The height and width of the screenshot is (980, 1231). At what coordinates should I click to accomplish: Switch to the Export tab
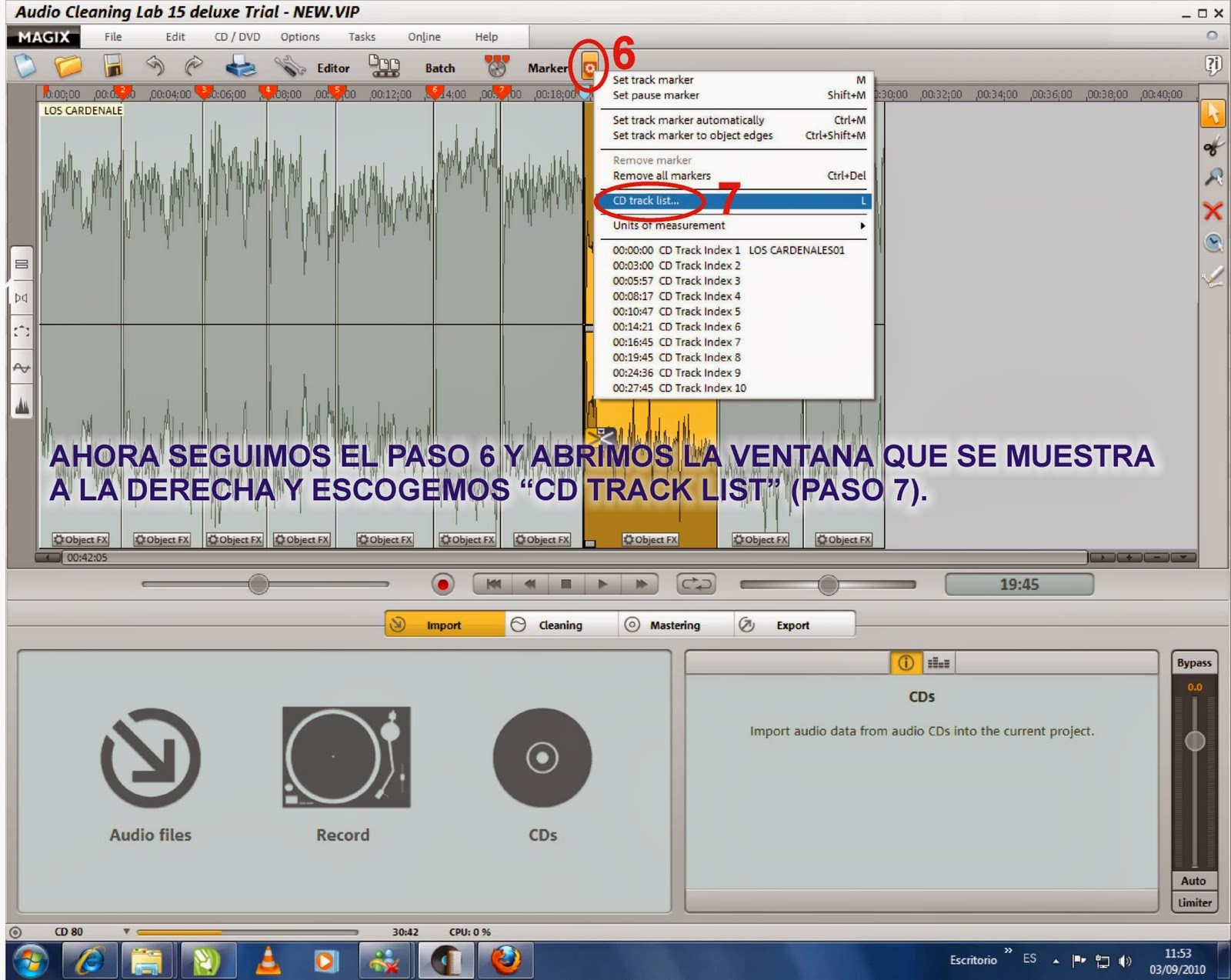tap(793, 625)
